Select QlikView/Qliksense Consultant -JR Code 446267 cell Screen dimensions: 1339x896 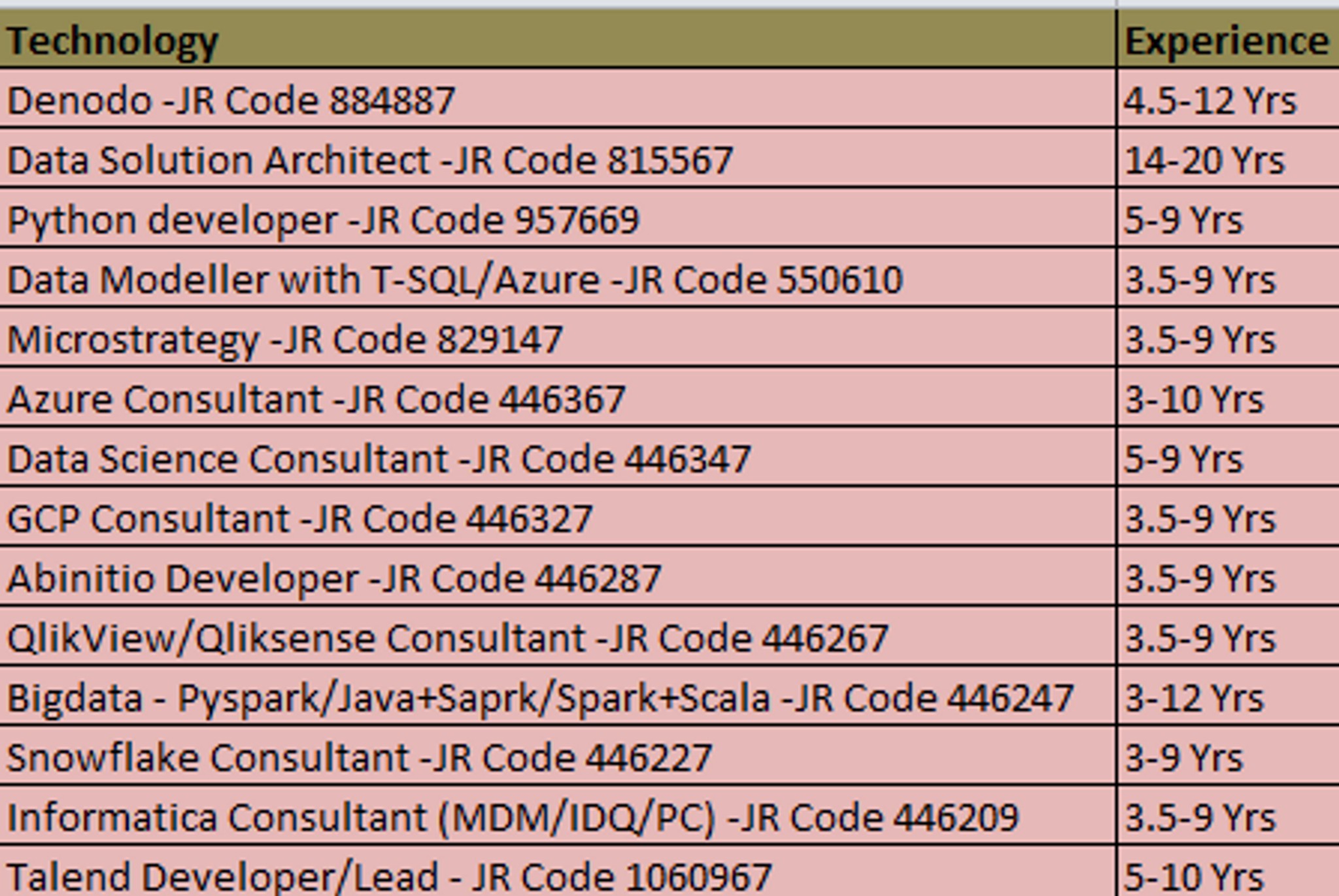pyautogui.click(x=557, y=637)
